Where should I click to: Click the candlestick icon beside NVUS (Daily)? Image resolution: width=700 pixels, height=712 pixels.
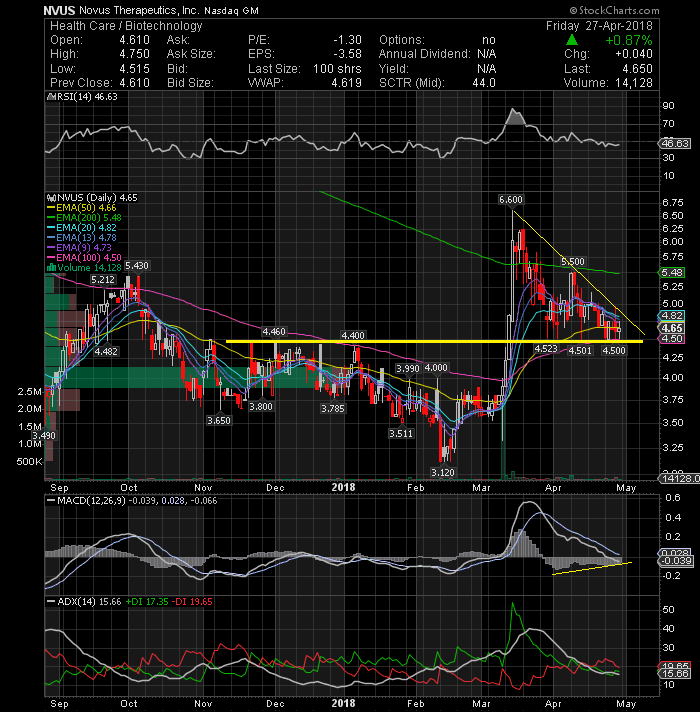pyautogui.click(x=51, y=198)
